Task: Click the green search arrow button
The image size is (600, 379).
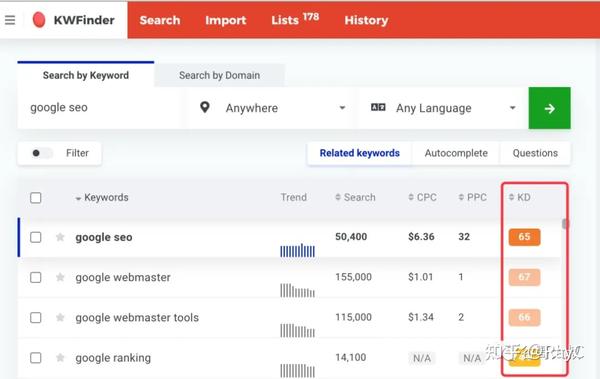Action: [x=549, y=108]
